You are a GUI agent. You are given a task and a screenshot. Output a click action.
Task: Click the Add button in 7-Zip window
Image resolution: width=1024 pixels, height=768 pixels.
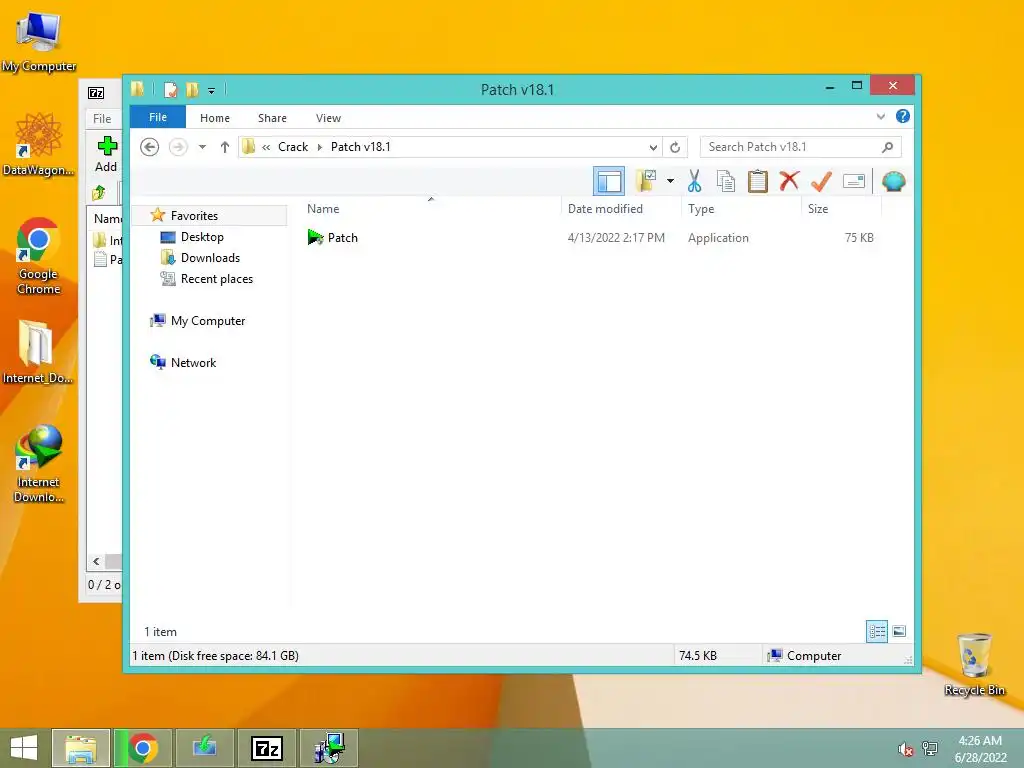tap(106, 155)
